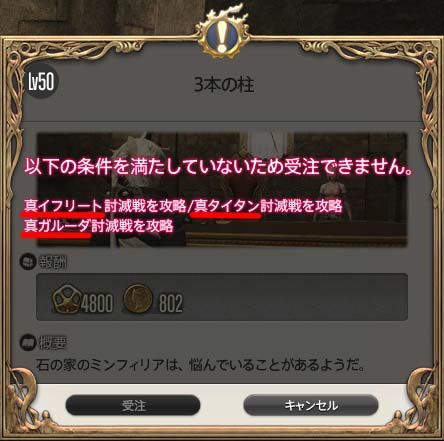Click the 真イフリート underlined requirement text
This screenshot has height=441, width=444.
63,206
